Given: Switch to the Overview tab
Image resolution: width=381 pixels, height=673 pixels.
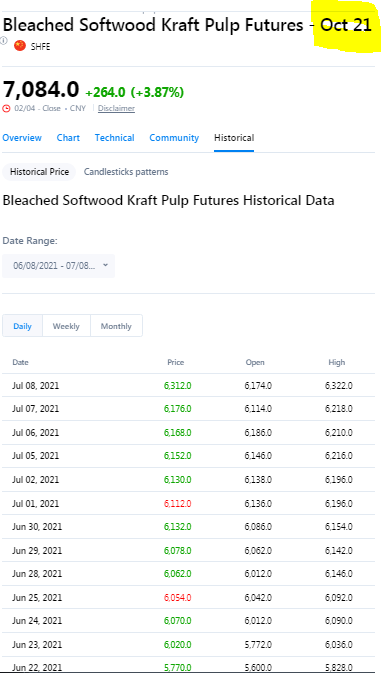Looking at the screenshot, I should (22, 138).
